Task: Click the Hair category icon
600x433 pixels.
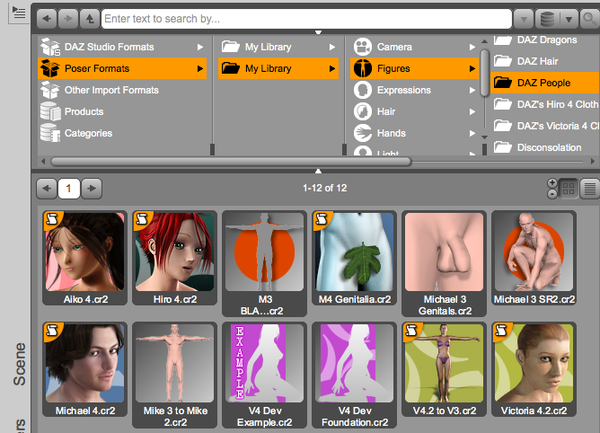Action: (x=363, y=111)
